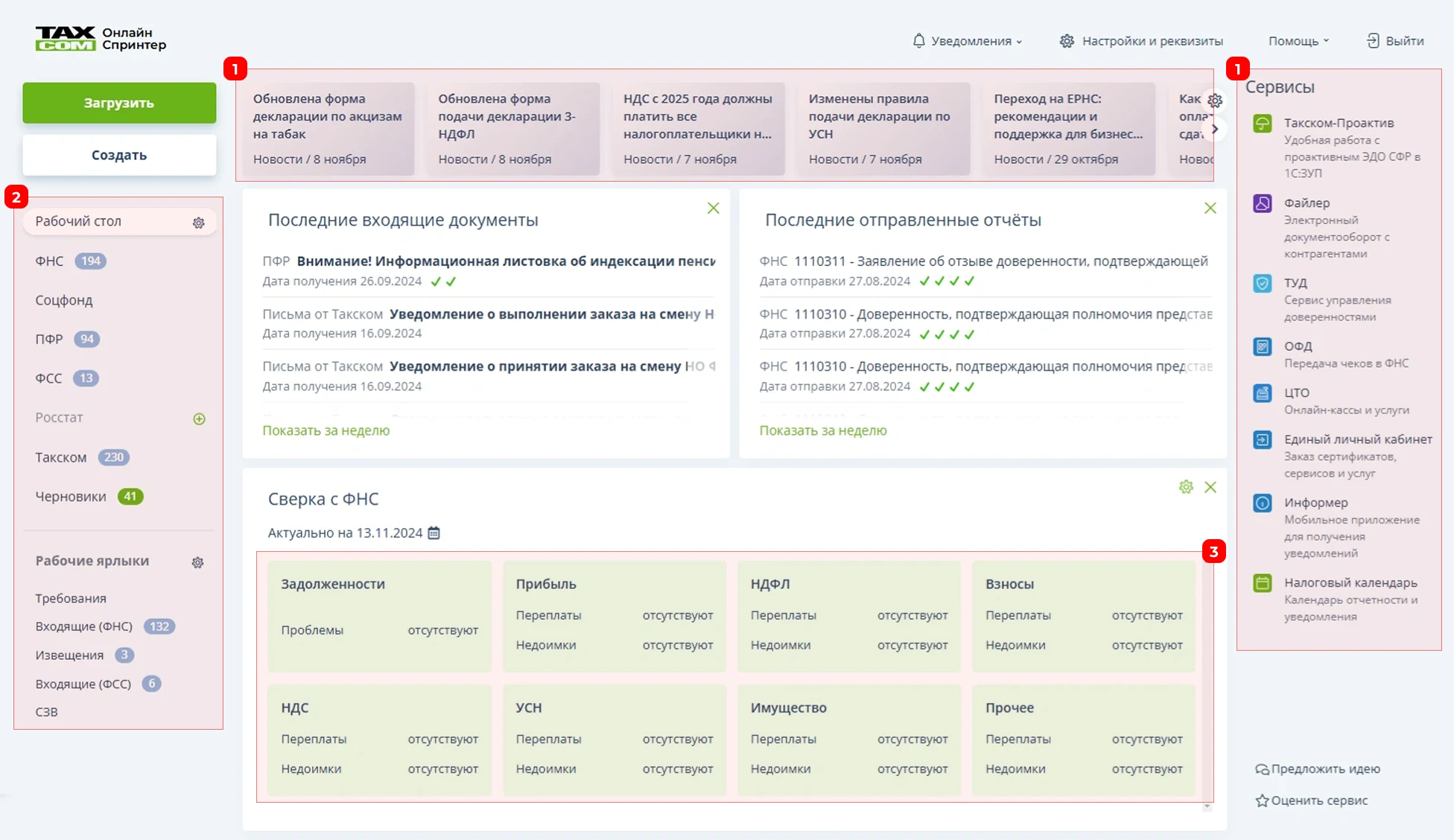Screen dimensions: 1454x840
Task: Open the Файлер service icon
Action: pos(1262,203)
